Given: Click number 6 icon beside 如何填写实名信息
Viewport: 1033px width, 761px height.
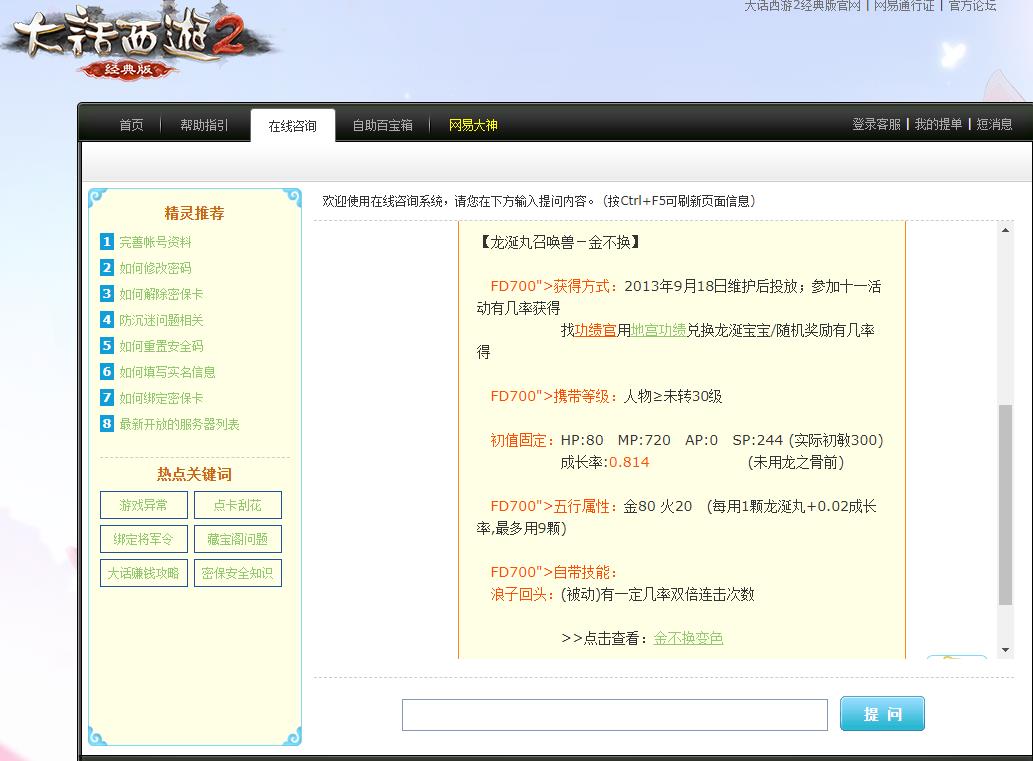Looking at the screenshot, I should click(x=107, y=372).
